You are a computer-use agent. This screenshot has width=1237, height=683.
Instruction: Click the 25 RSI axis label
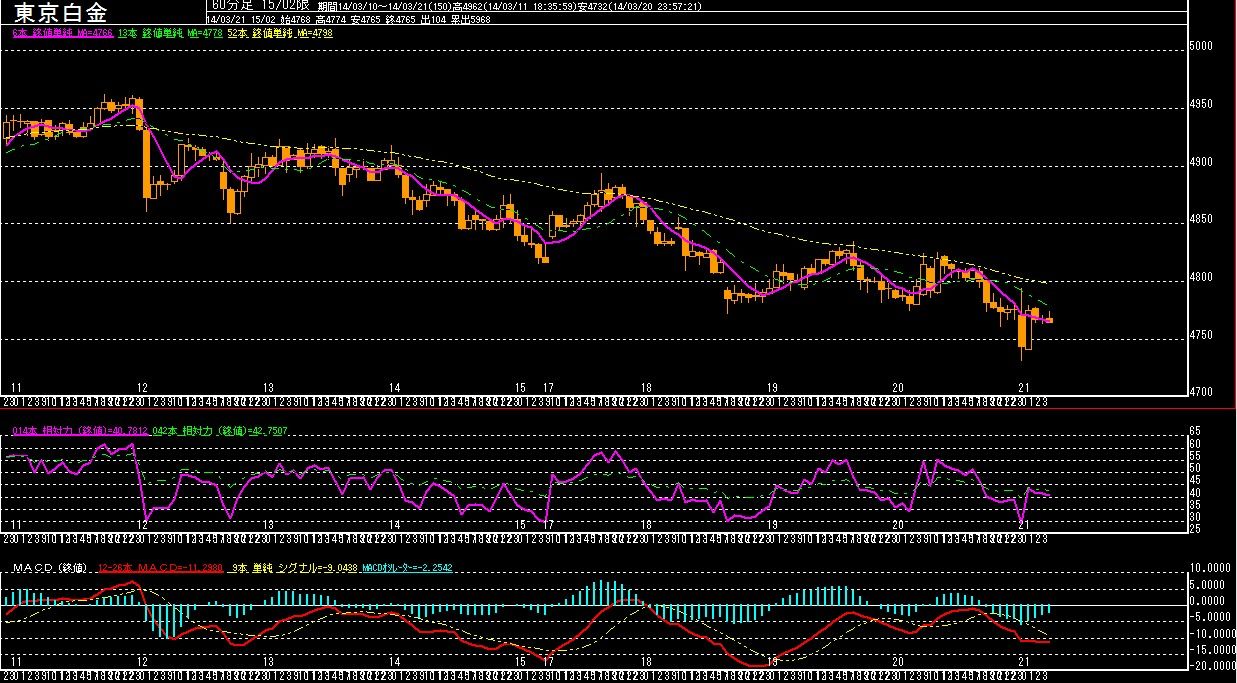[x=1195, y=530]
